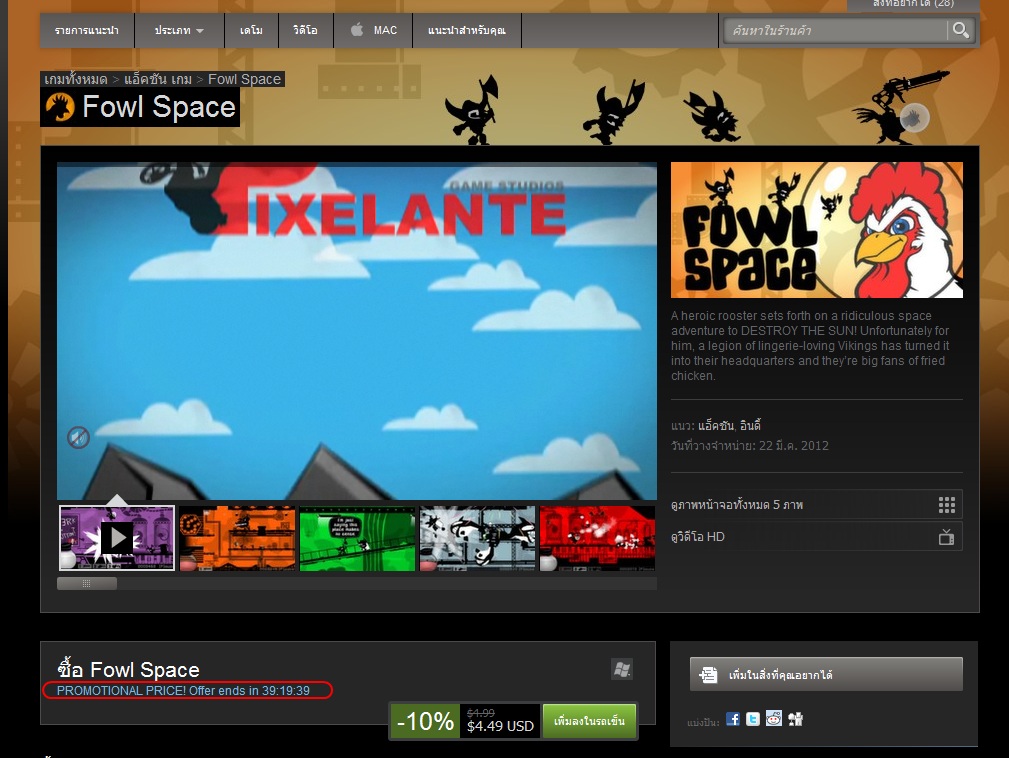Click the release date 22 มี.ค. 2012

pyautogui.click(x=794, y=445)
